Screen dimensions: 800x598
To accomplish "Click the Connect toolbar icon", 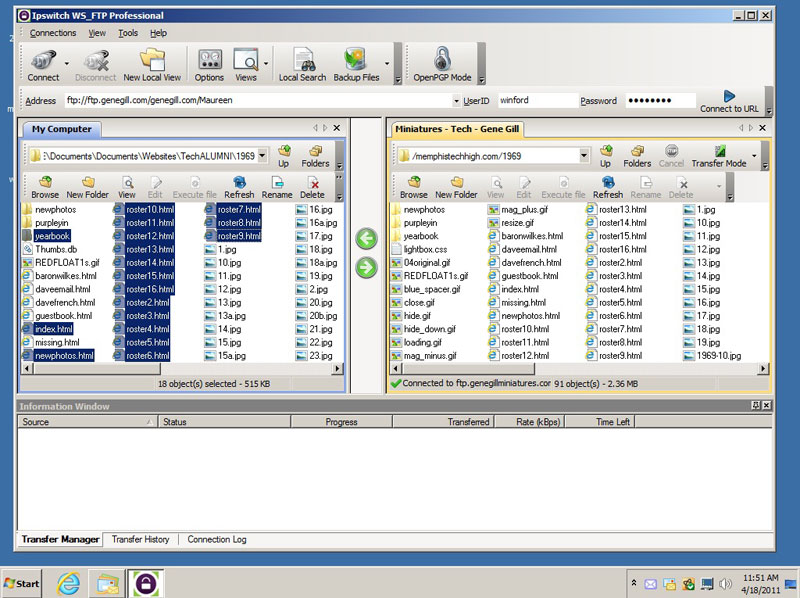I will click(43, 65).
